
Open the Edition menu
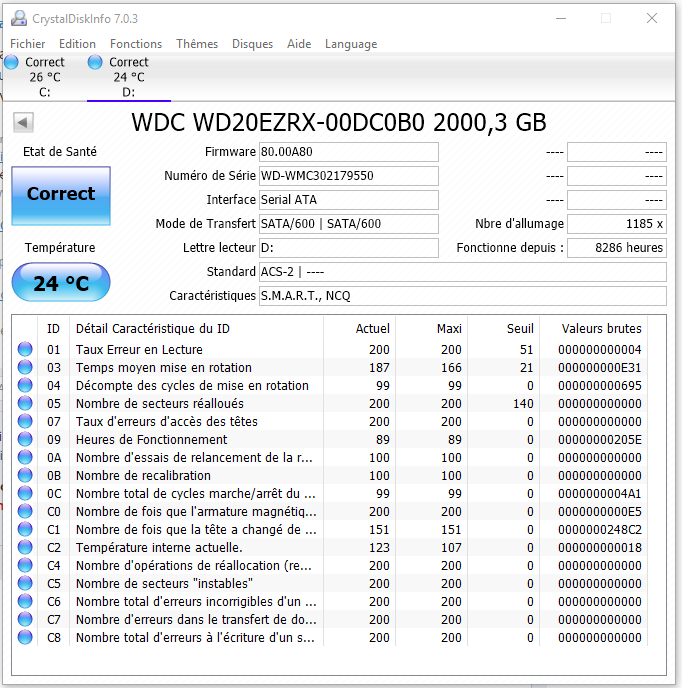77,44
